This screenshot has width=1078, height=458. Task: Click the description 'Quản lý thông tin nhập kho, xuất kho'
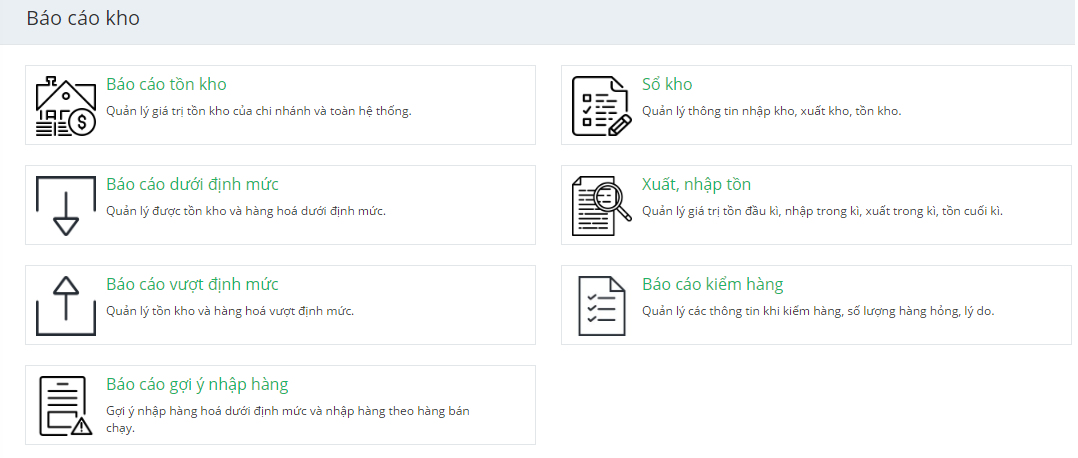tap(771, 111)
